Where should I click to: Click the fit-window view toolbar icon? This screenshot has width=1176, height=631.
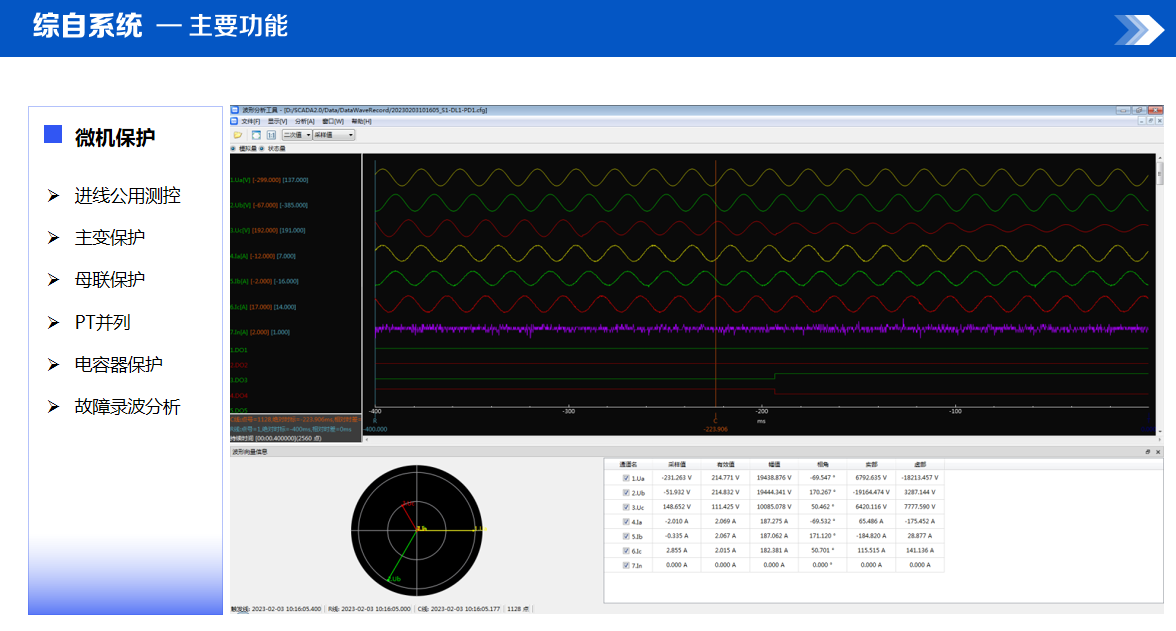click(256, 134)
